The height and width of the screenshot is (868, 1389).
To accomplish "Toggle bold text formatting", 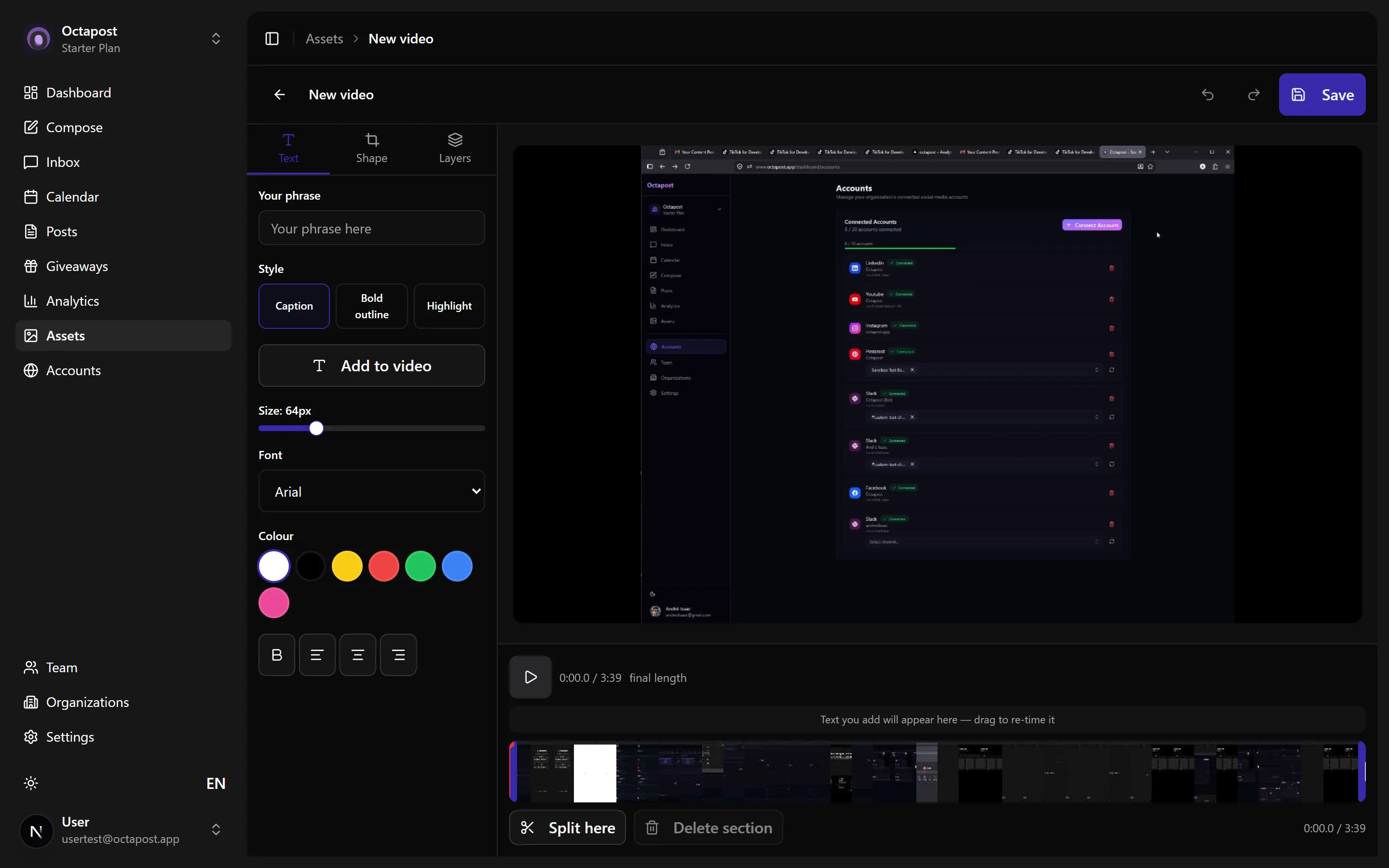I will pyautogui.click(x=277, y=655).
